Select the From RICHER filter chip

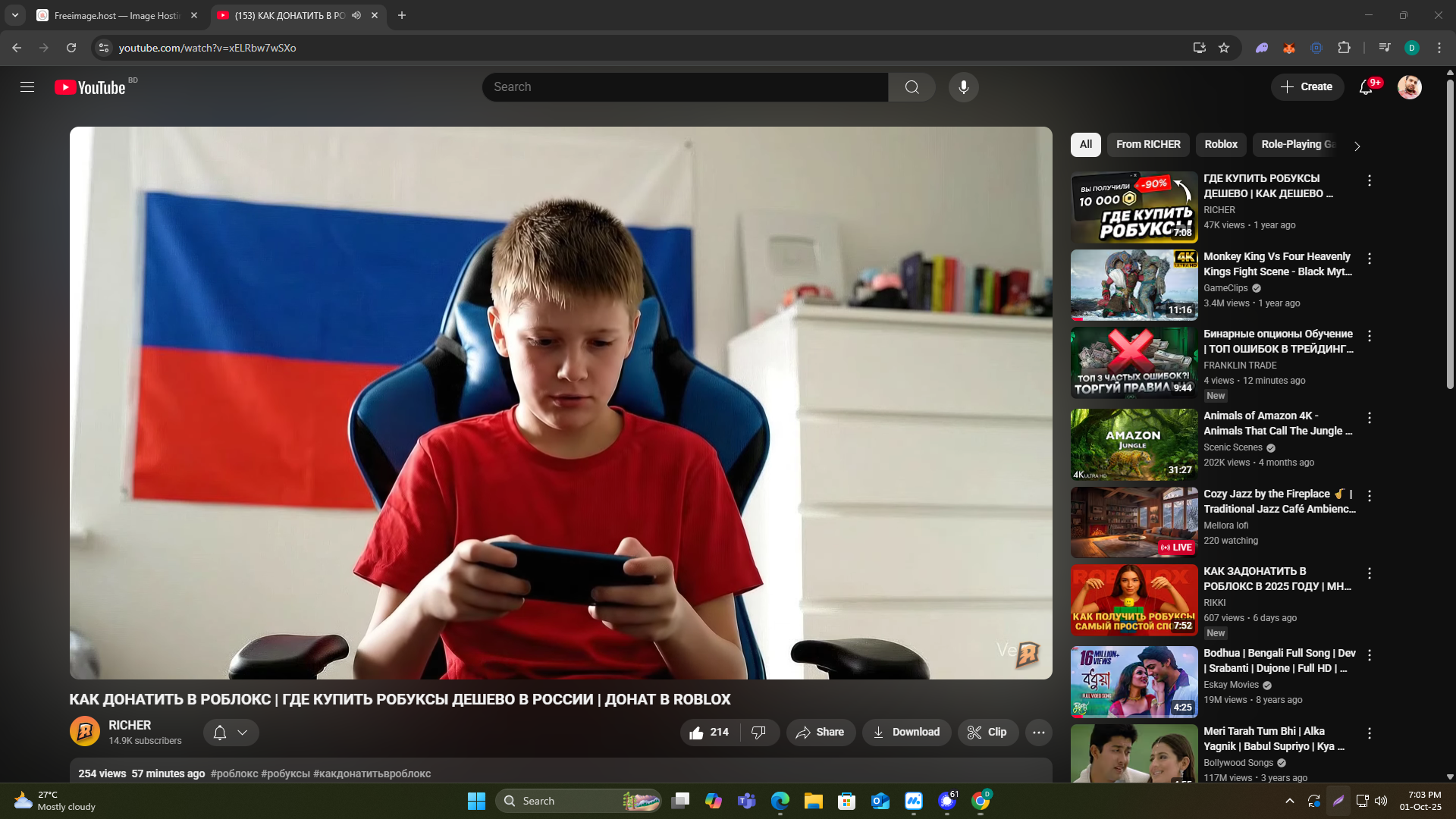pos(1148,144)
